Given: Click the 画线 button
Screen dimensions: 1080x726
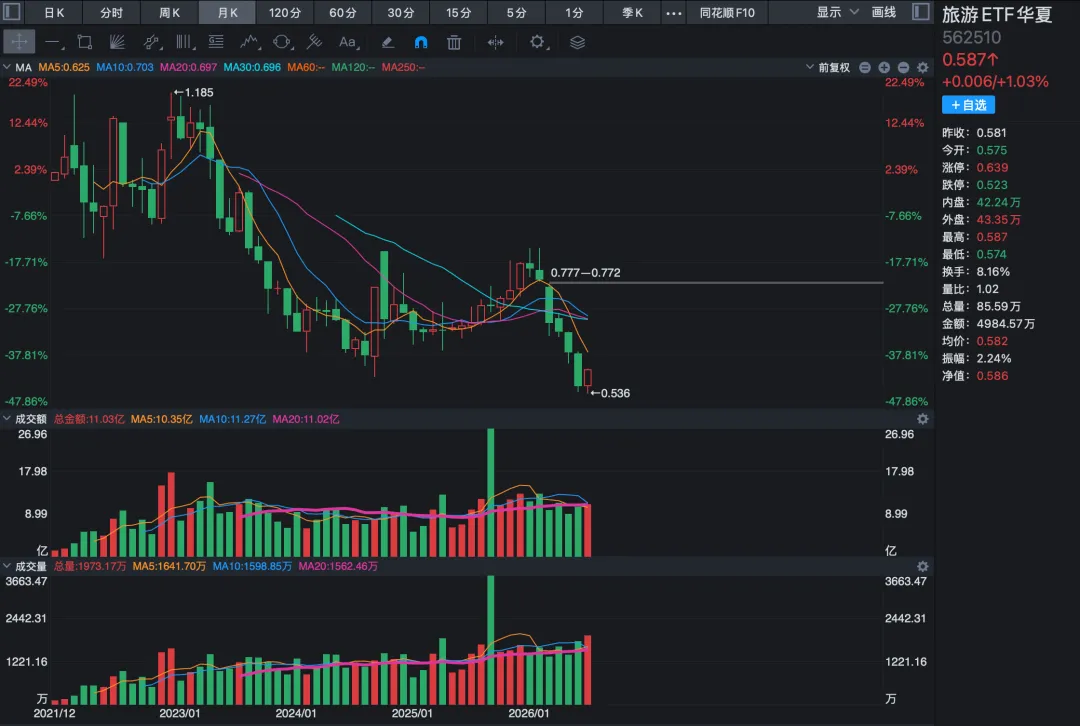Looking at the screenshot, I should pos(884,12).
